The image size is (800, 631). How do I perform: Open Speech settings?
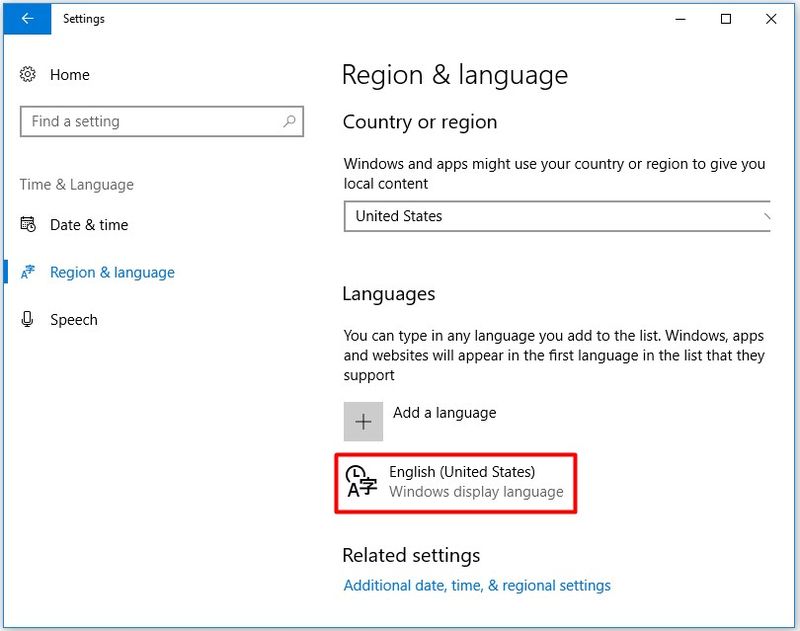click(73, 320)
